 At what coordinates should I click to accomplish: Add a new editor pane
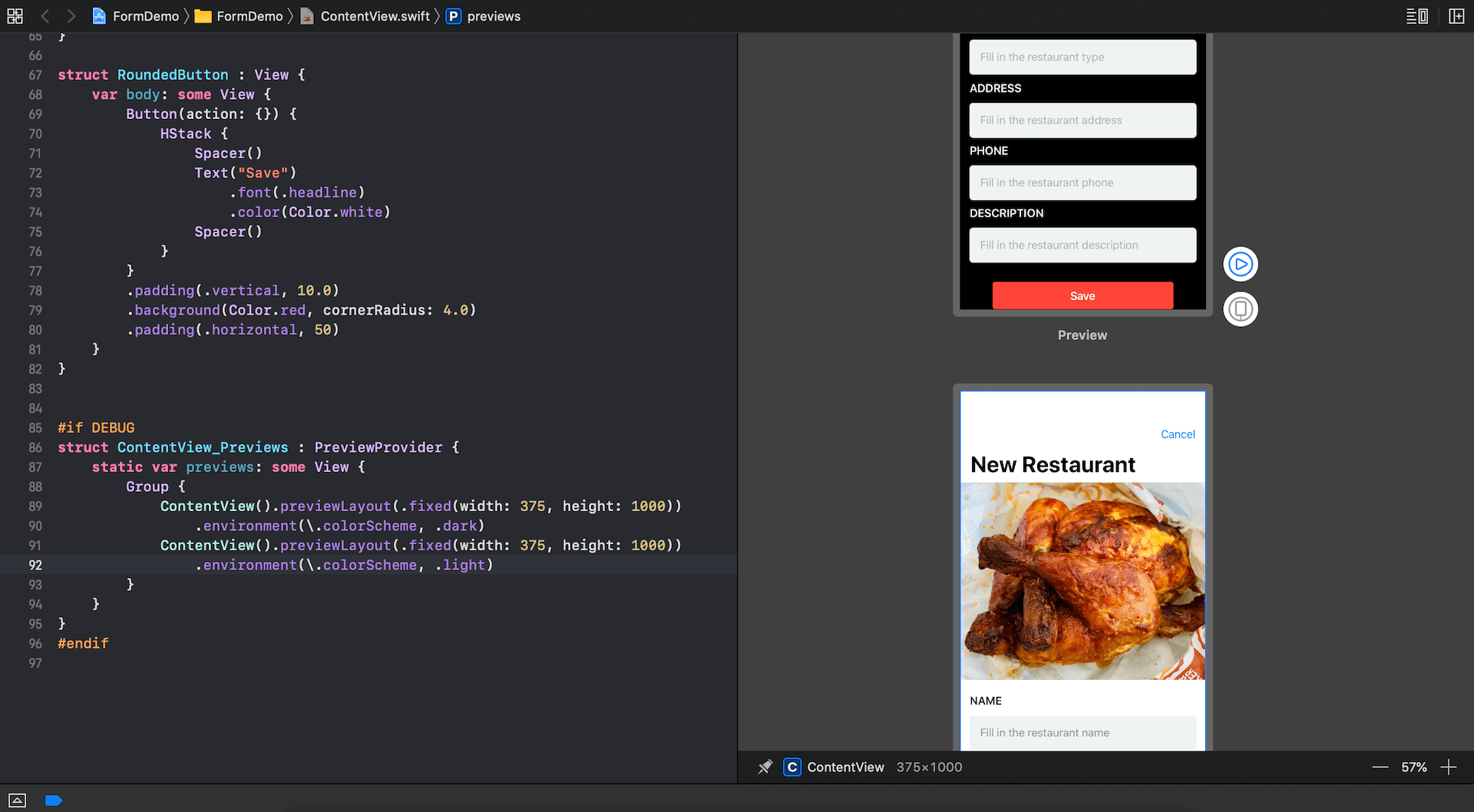1456,16
